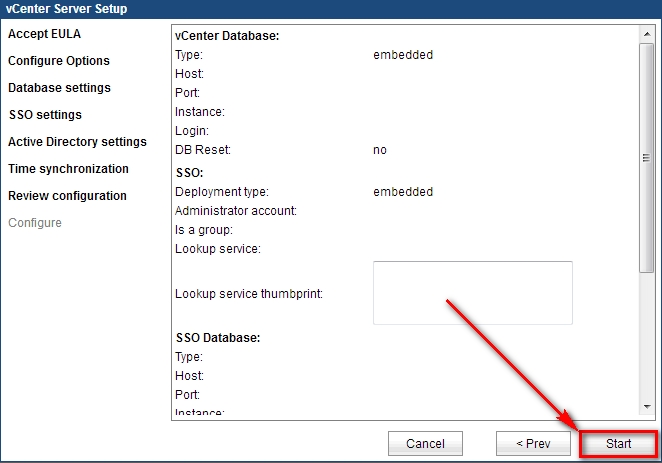Select Time synchronization step
The width and height of the screenshot is (662, 463).
point(68,169)
